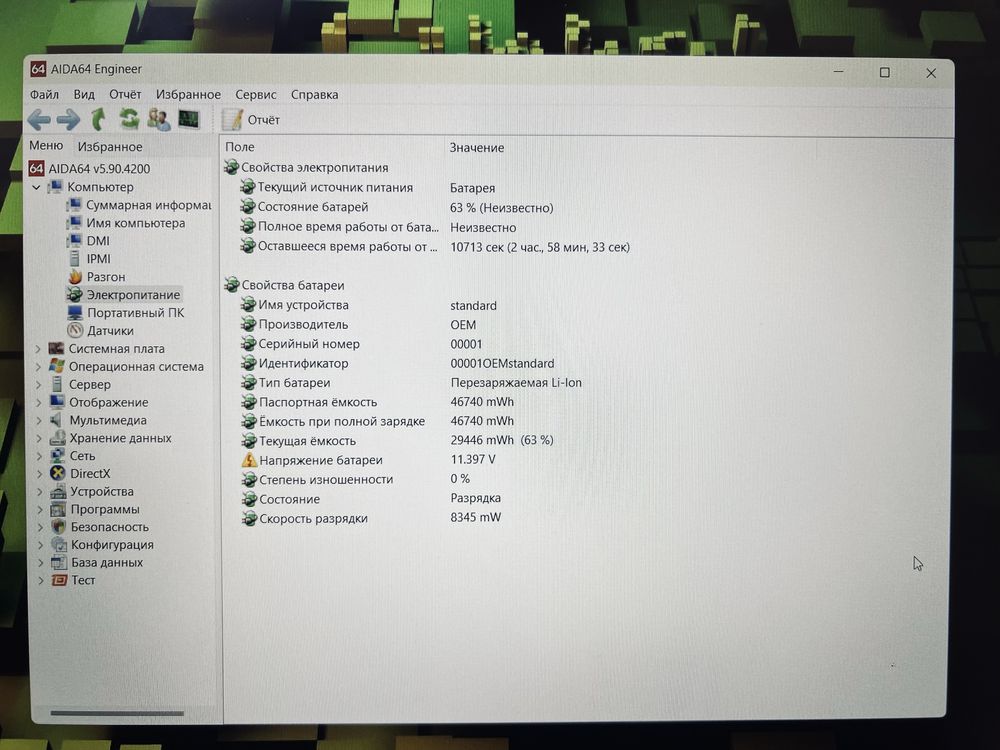Expand the Устройства tree node
Viewport: 1000px width, 750px height.
40,492
